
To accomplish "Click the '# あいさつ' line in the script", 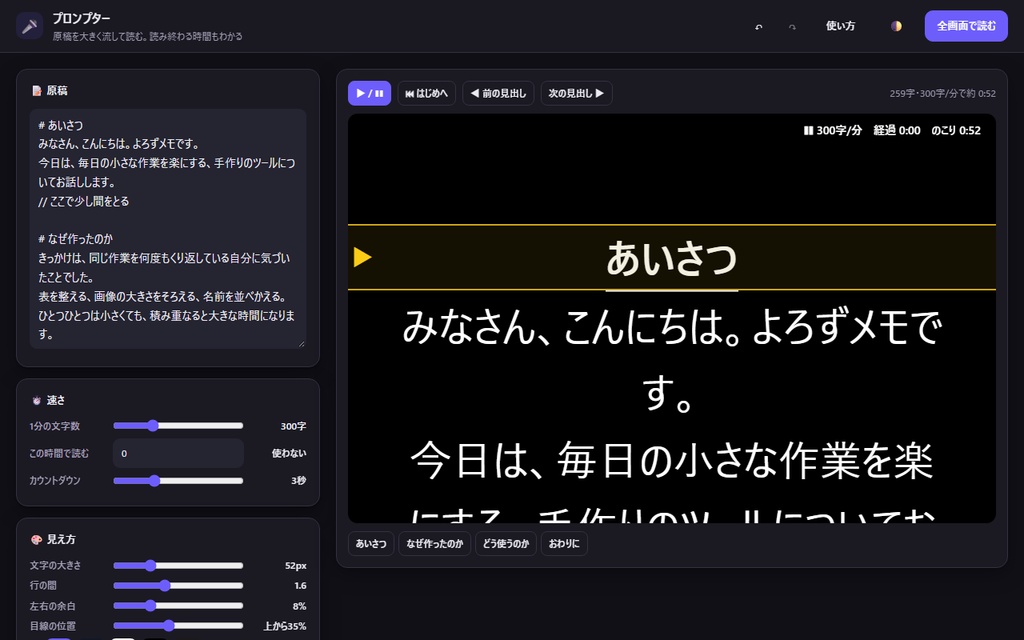I will pos(61,125).
